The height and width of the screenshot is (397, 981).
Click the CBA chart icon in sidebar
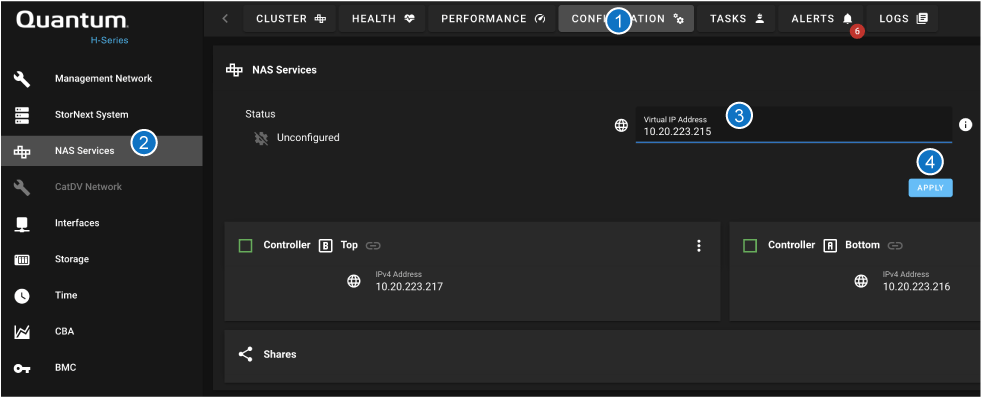(x=22, y=332)
